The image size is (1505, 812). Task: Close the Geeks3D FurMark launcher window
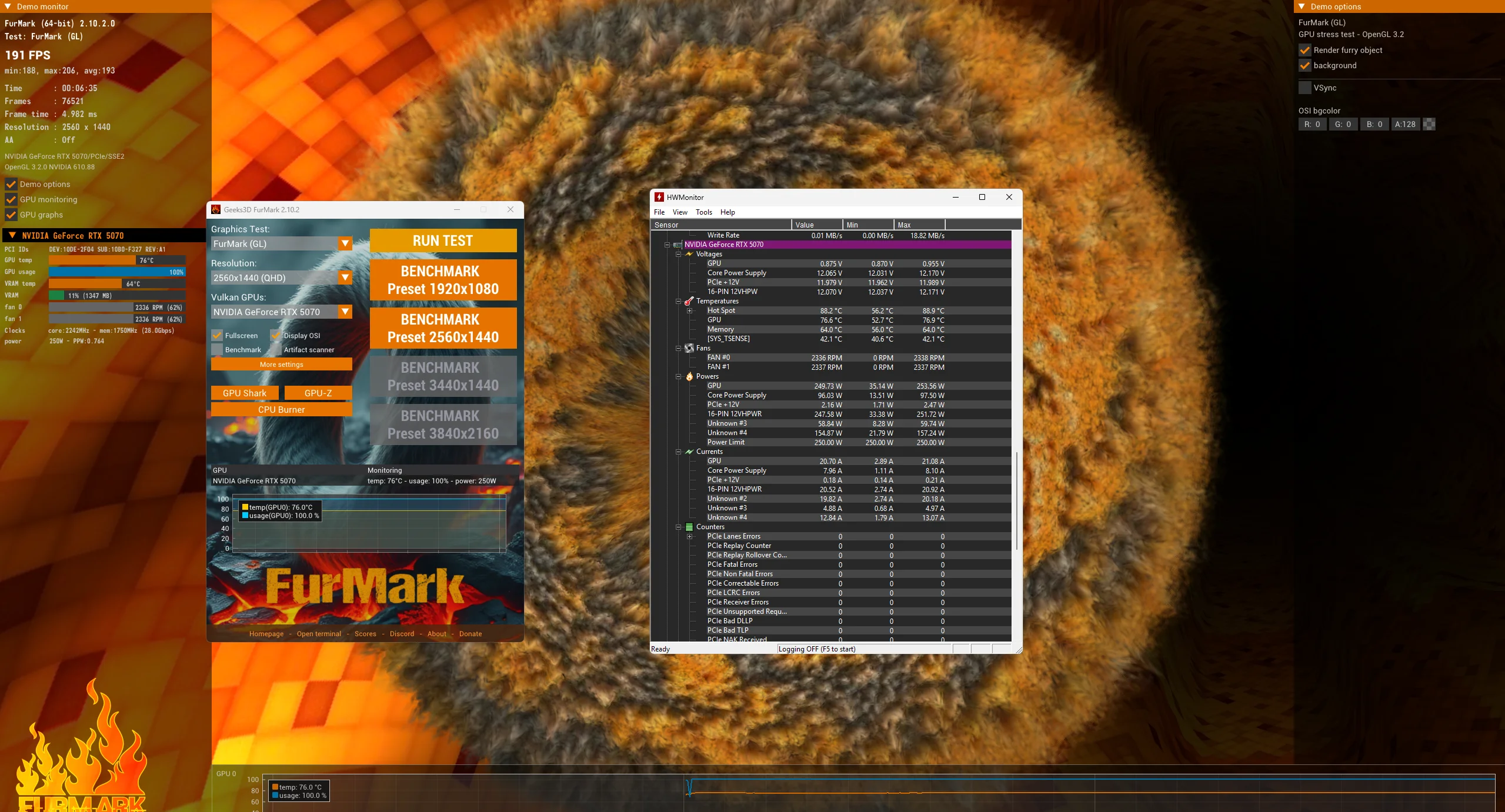510,209
